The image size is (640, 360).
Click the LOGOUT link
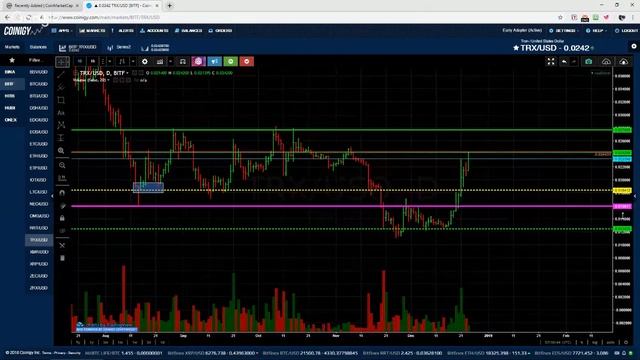[626, 31]
